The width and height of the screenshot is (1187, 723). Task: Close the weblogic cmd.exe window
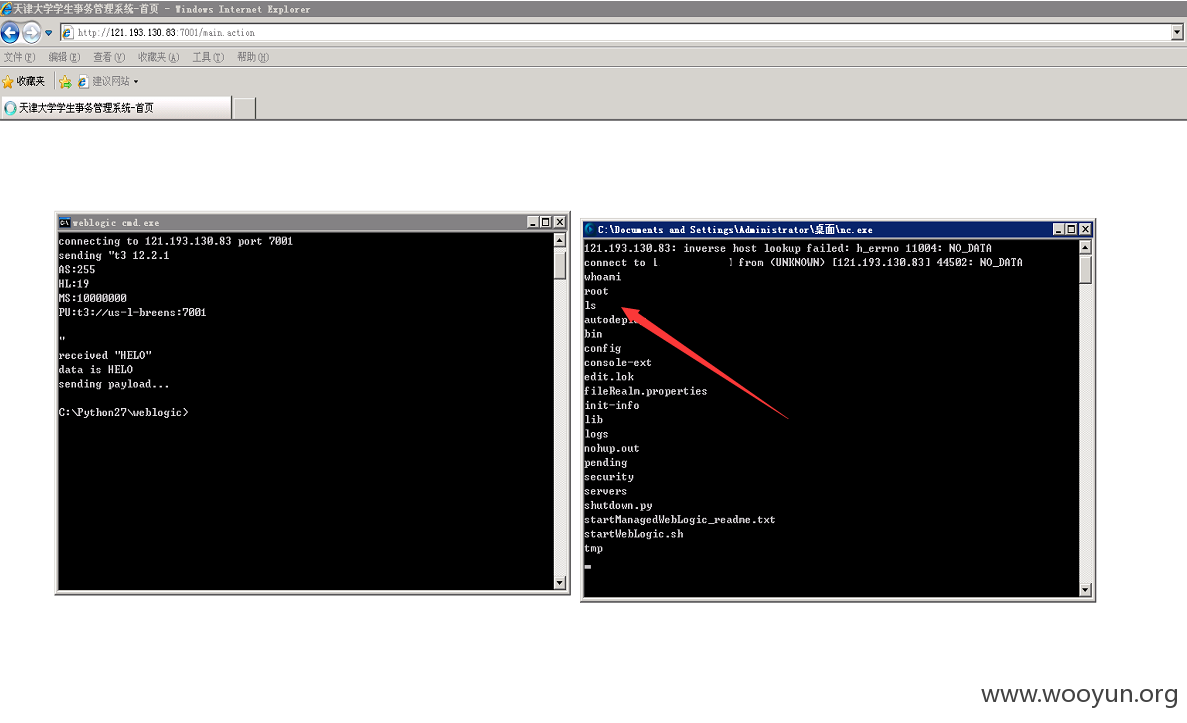click(x=559, y=222)
